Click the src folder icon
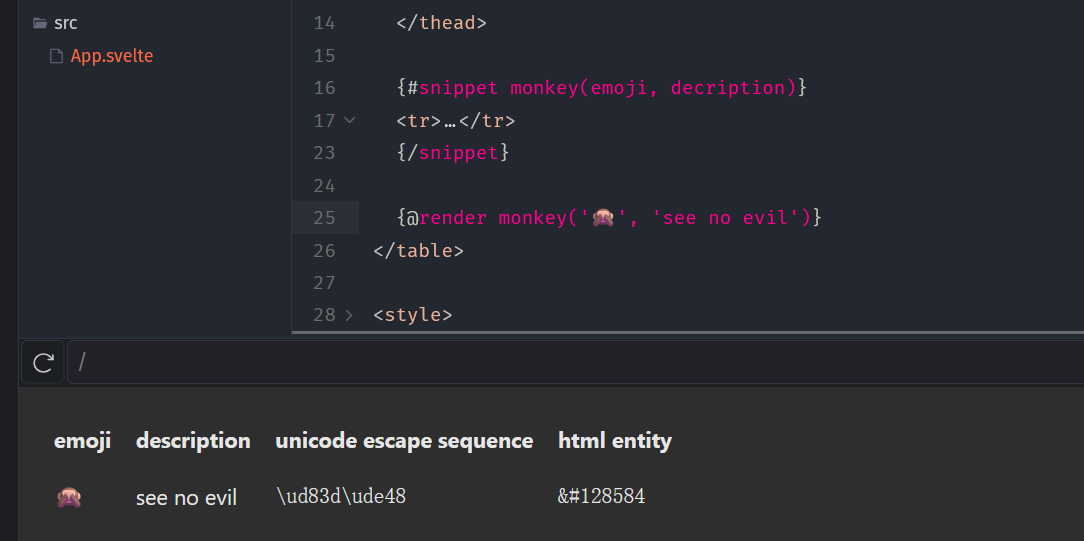 [40, 23]
